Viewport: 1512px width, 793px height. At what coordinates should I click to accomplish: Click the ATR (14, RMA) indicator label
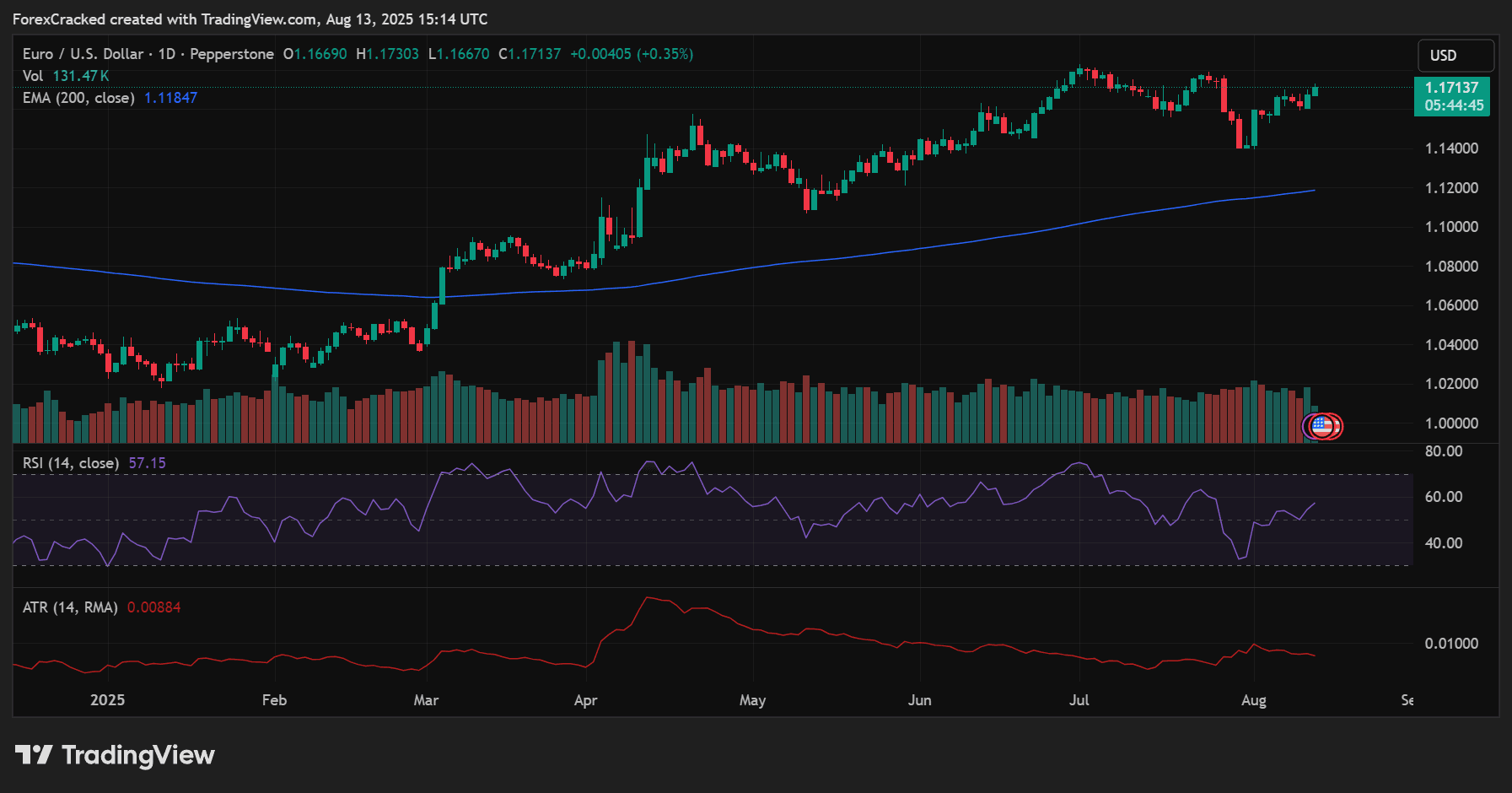(70, 607)
